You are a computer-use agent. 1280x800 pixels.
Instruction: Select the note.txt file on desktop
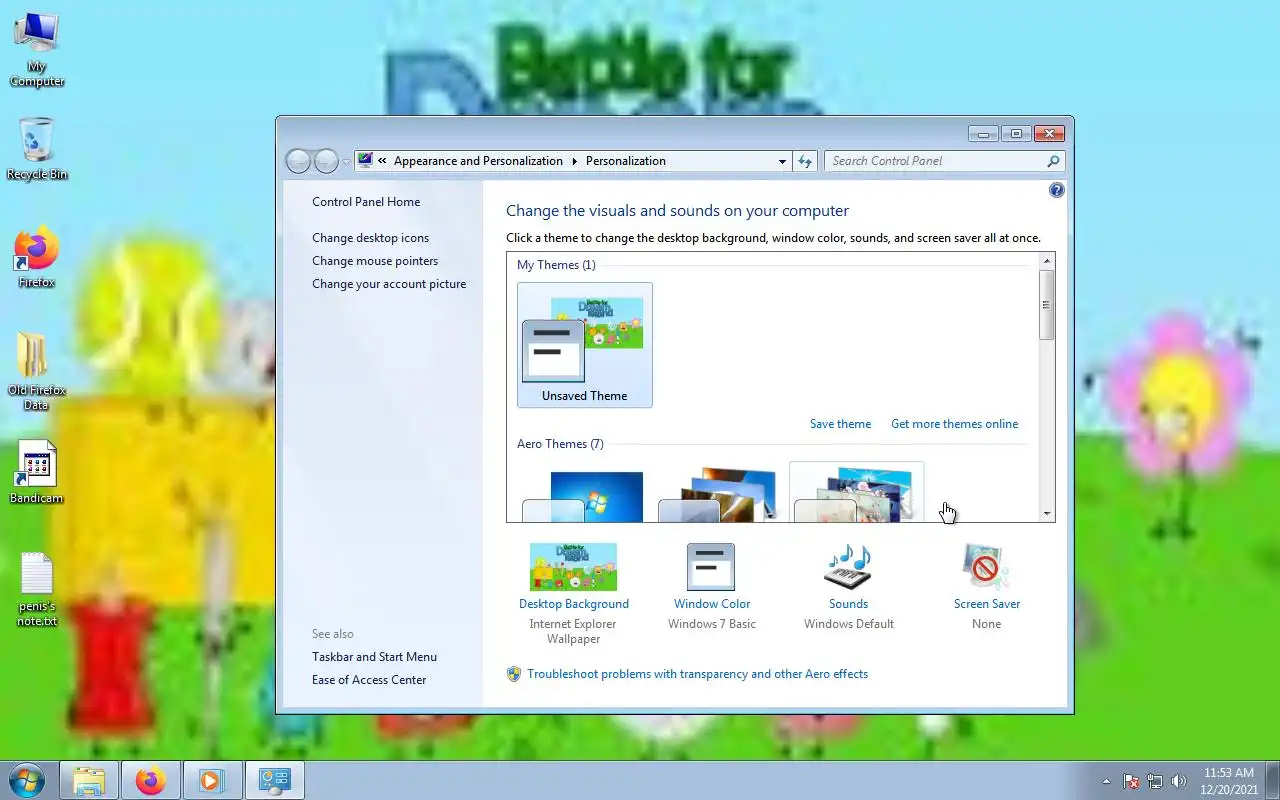37,589
